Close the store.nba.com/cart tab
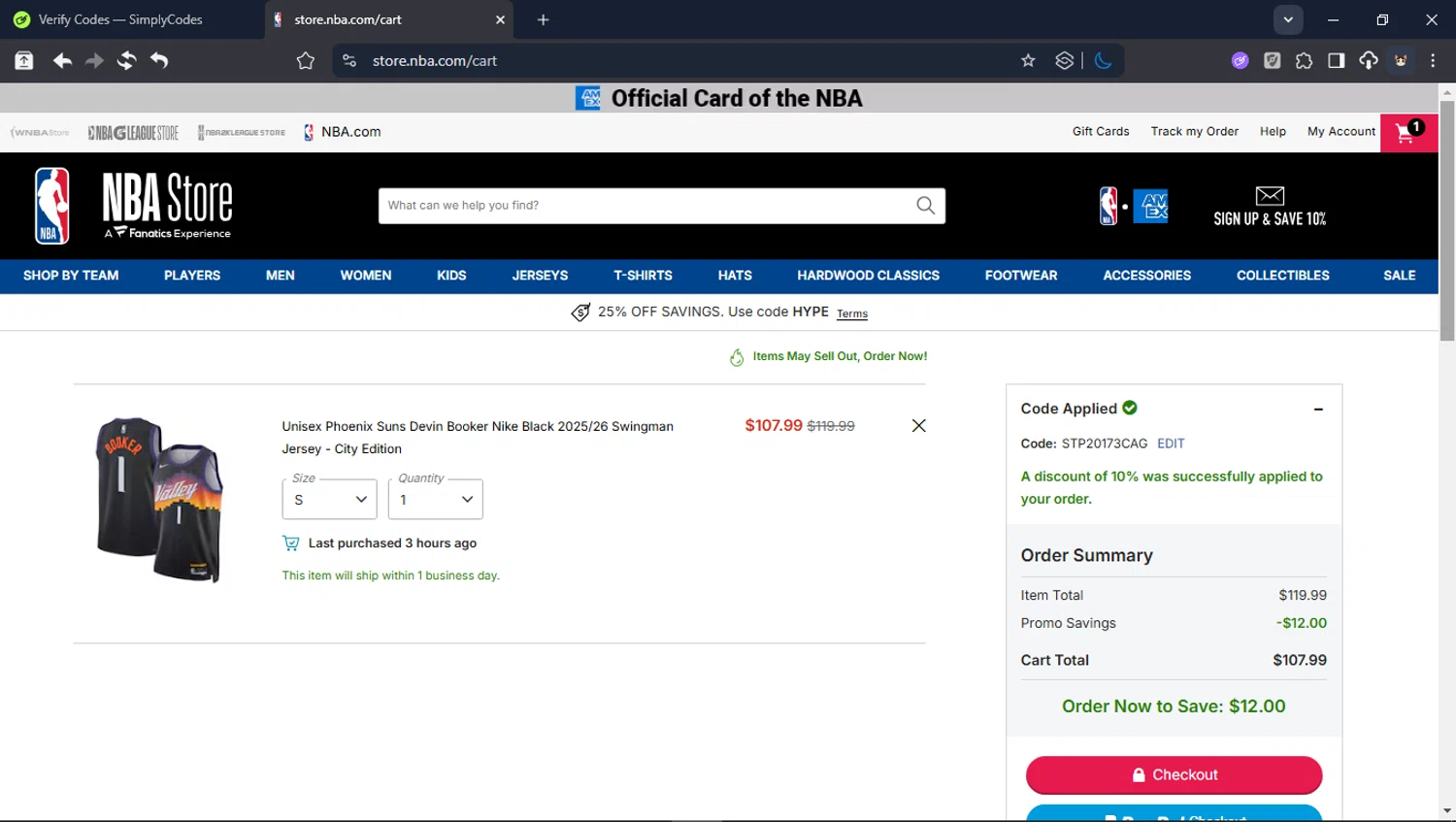Screen dimensions: 1456x822 pos(500,19)
